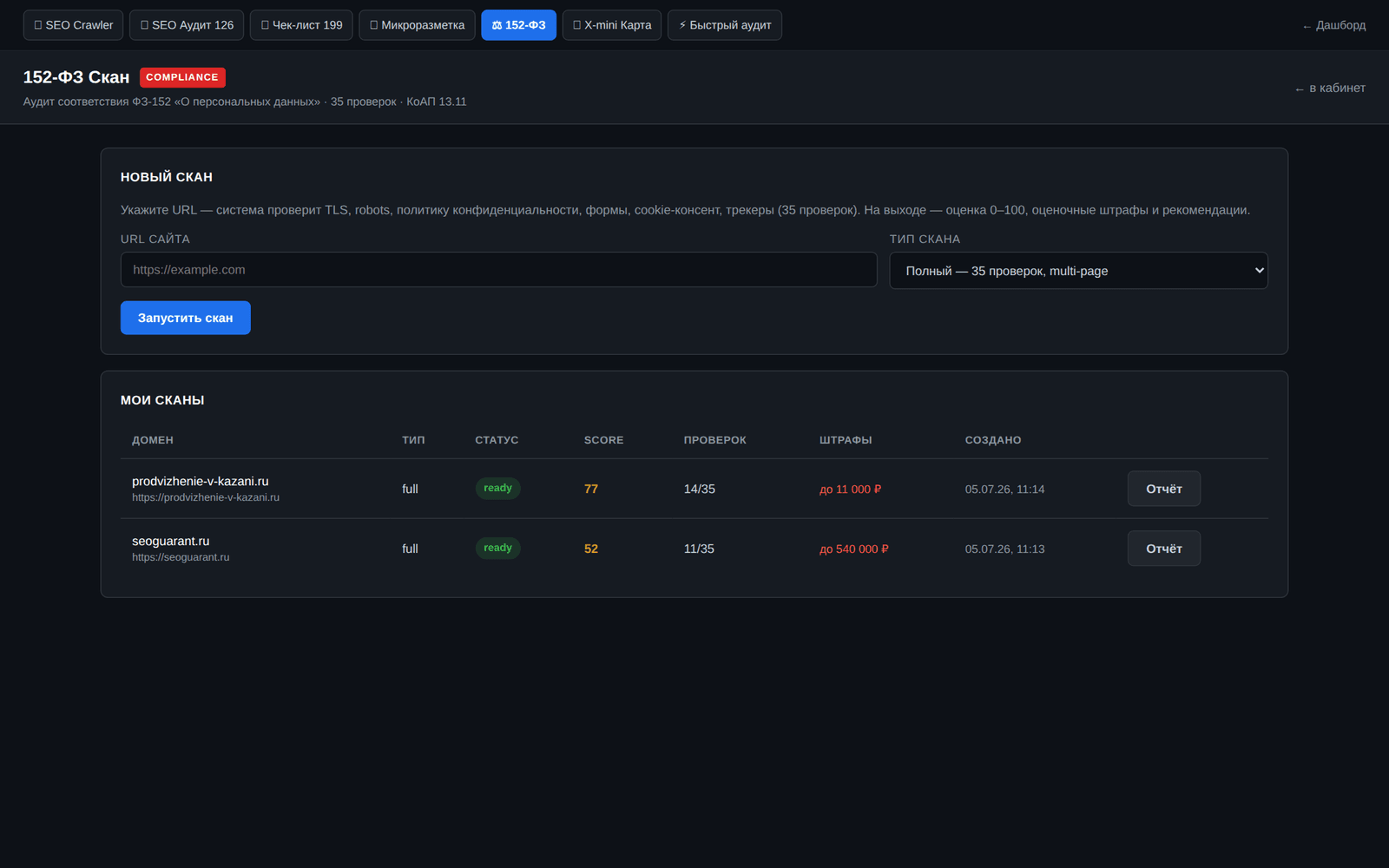The width and height of the screenshot is (1389, 868).
Task: Click the до 540 000 ₽ fine amount
Action: coord(853,549)
